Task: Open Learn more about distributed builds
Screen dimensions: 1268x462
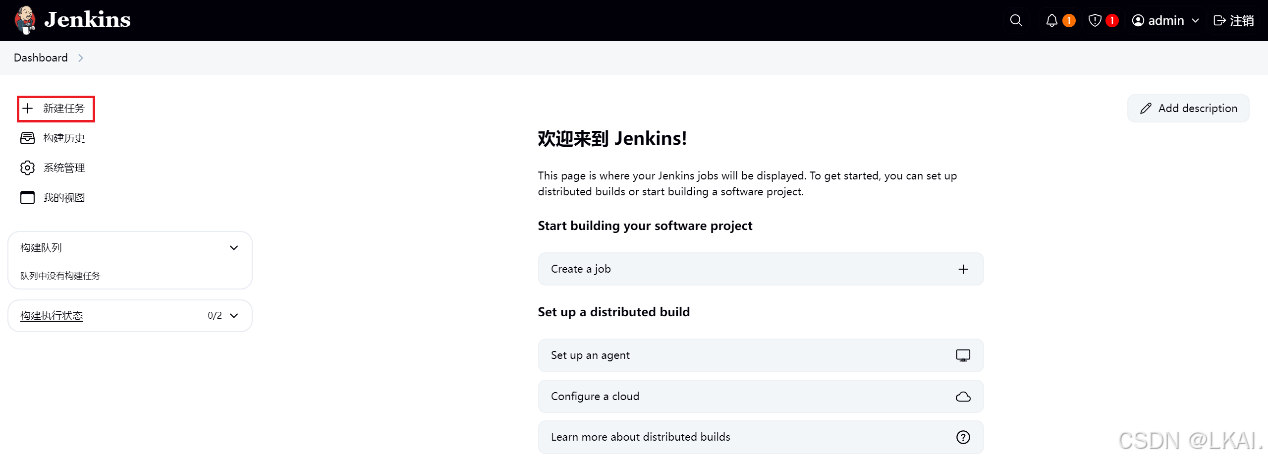Action: point(761,437)
